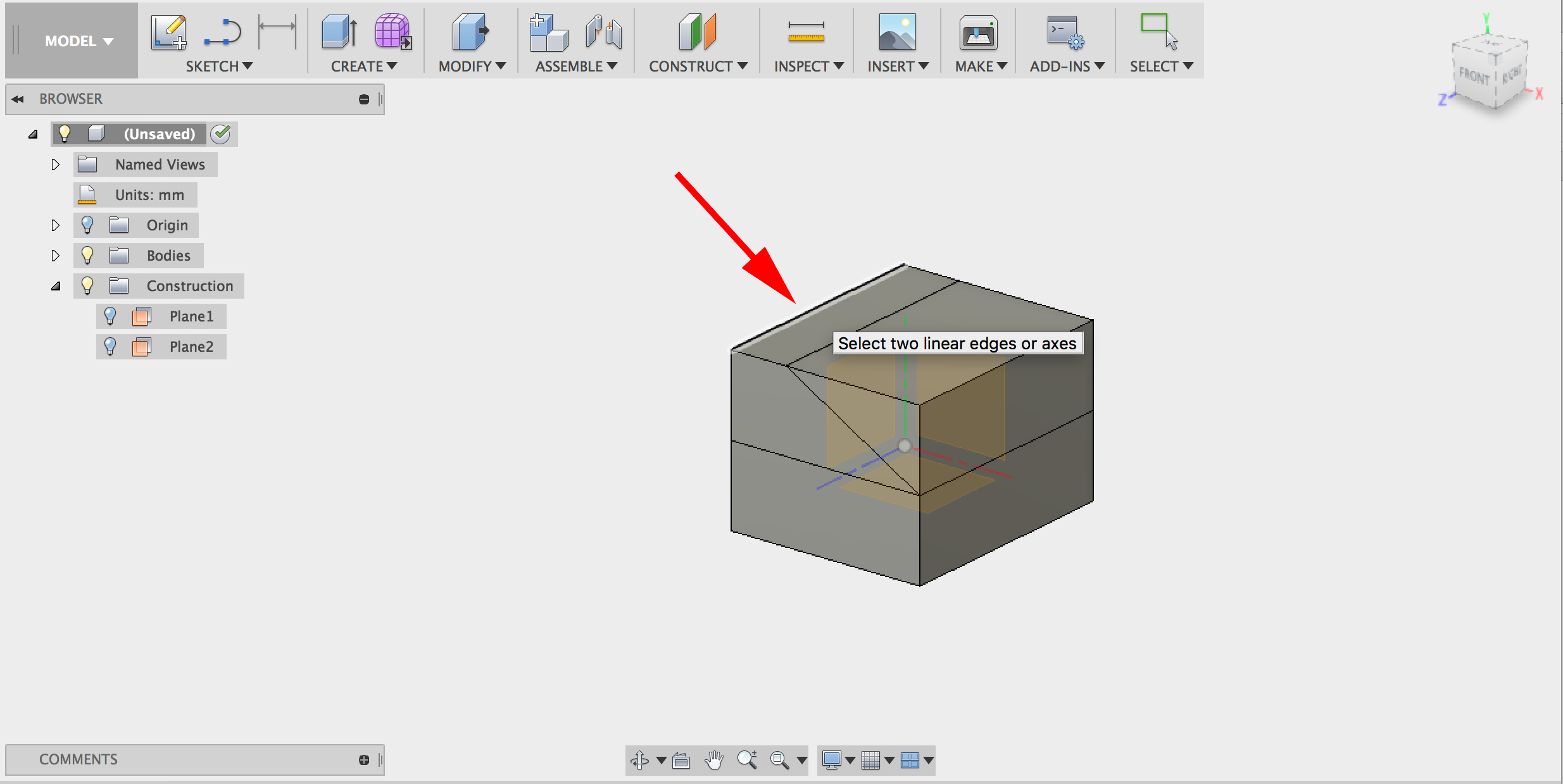Open the INSERT menu

[898, 66]
